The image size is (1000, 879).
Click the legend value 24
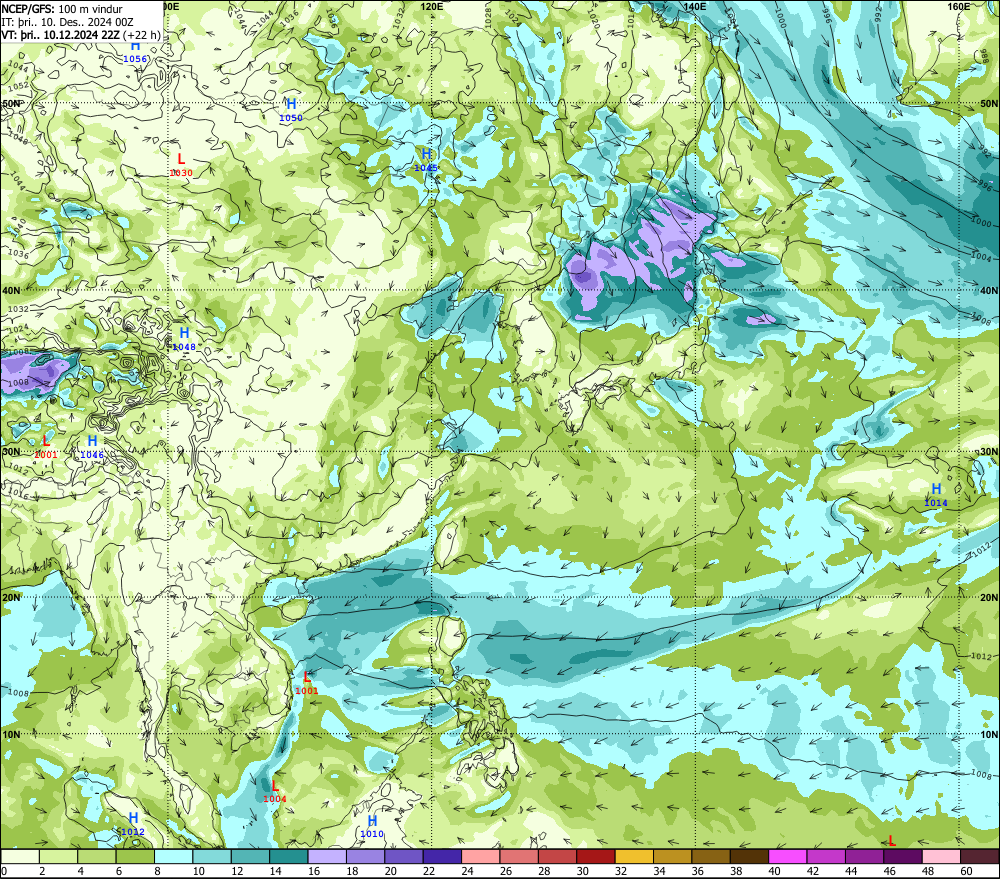point(467,871)
